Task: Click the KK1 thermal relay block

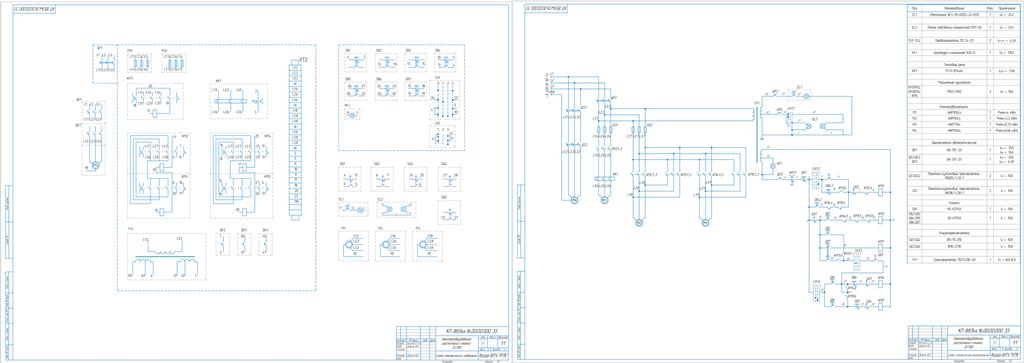Action: [239, 101]
